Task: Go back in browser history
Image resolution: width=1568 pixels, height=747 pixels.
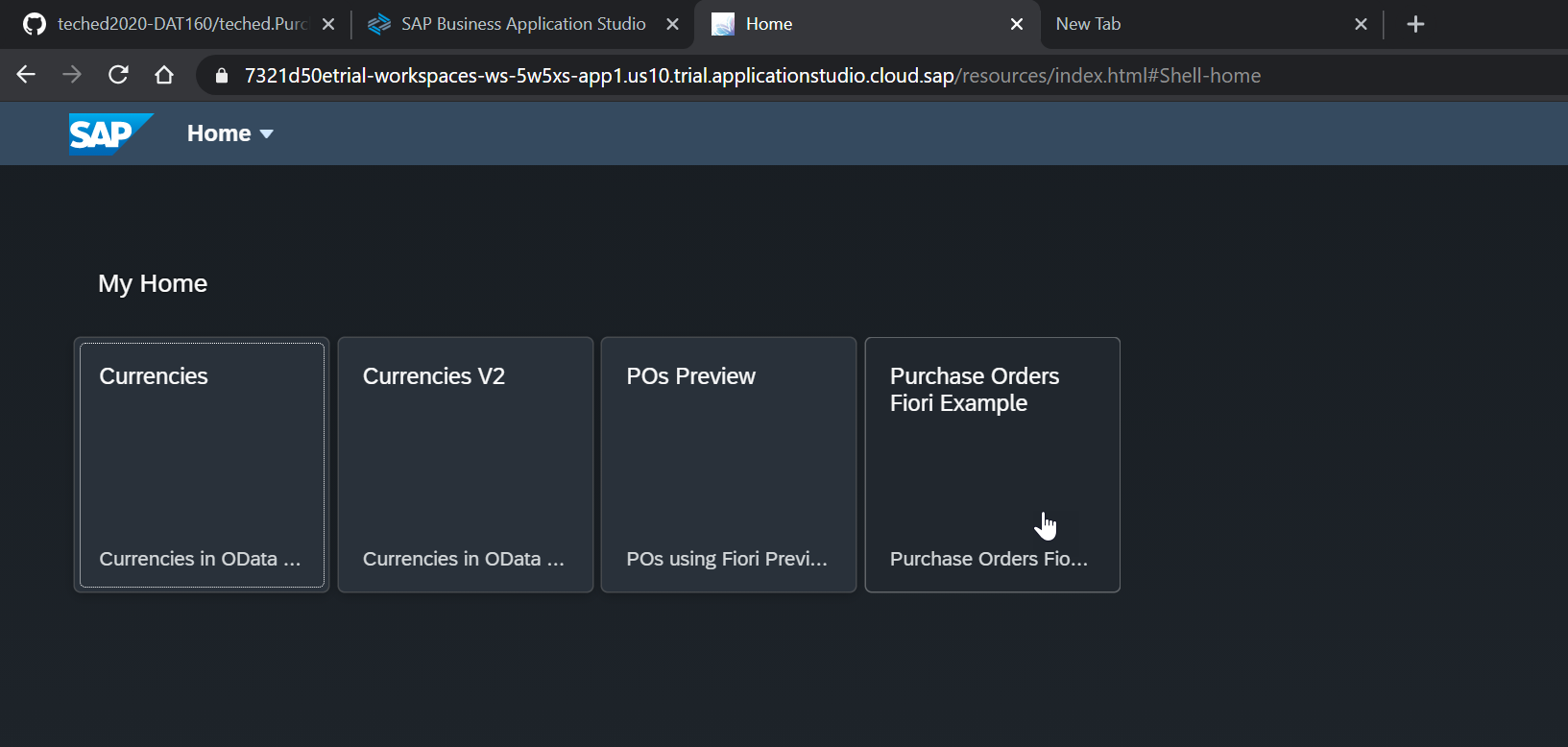Action: 26,75
